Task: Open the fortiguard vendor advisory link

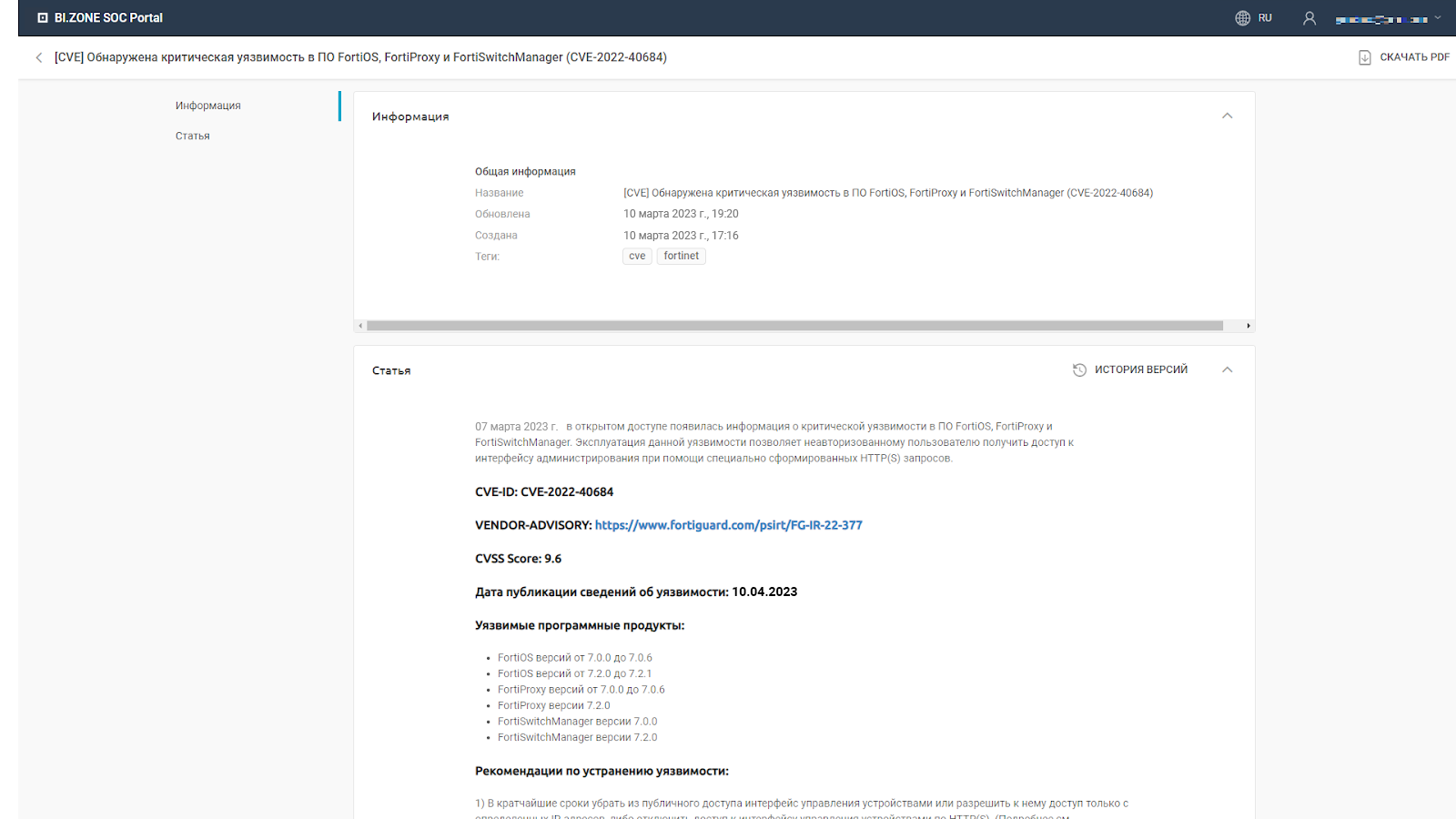Action: 729,525
